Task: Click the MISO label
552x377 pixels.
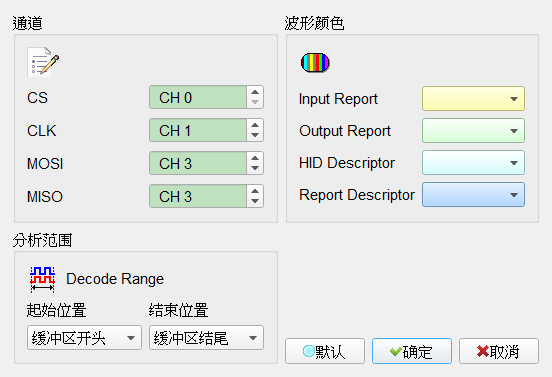Action: point(45,197)
